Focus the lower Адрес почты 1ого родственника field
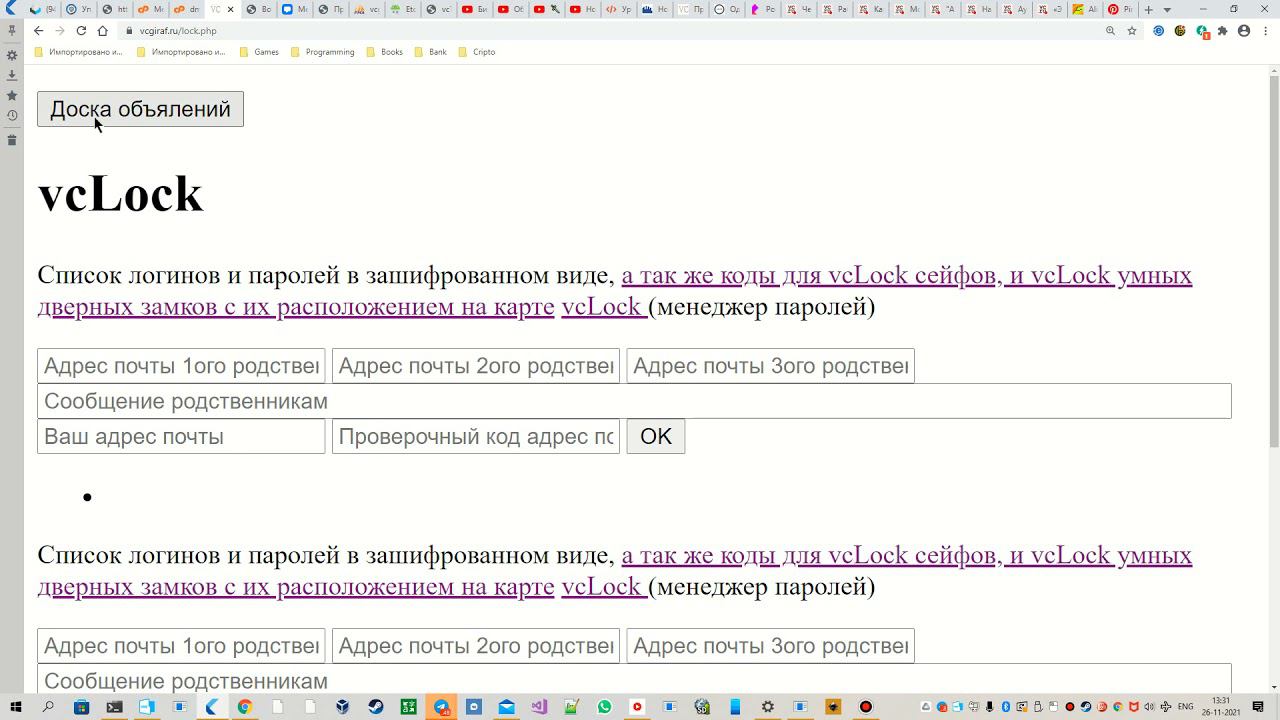 181,646
